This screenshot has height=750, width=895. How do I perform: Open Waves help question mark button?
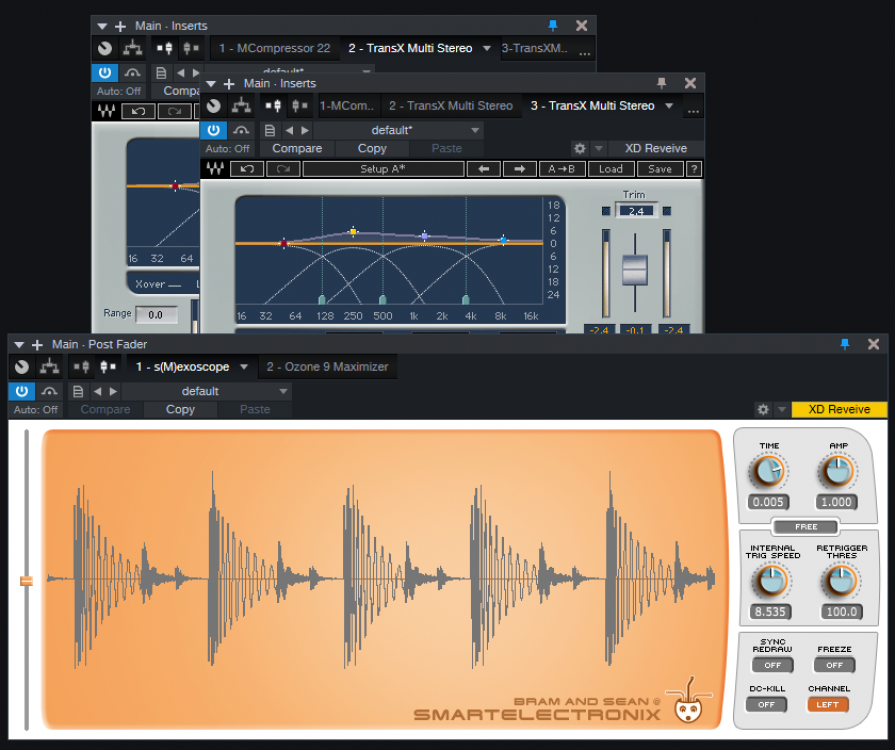(x=694, y=169)
